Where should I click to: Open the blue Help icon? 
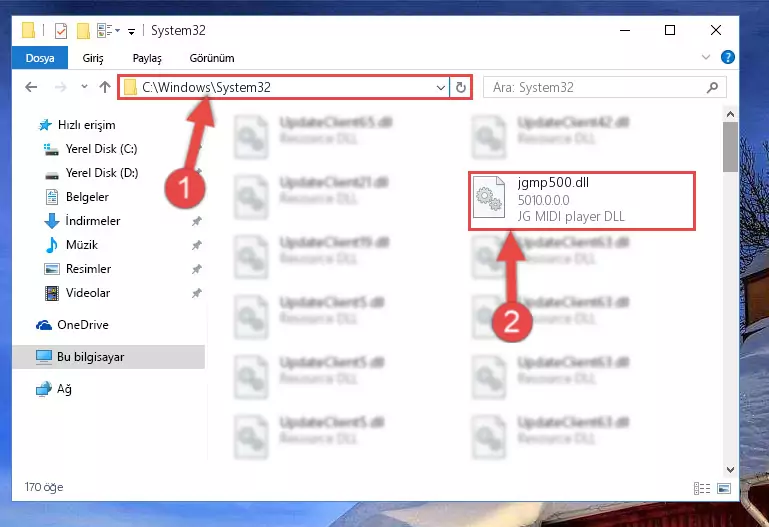click(728, 57)
